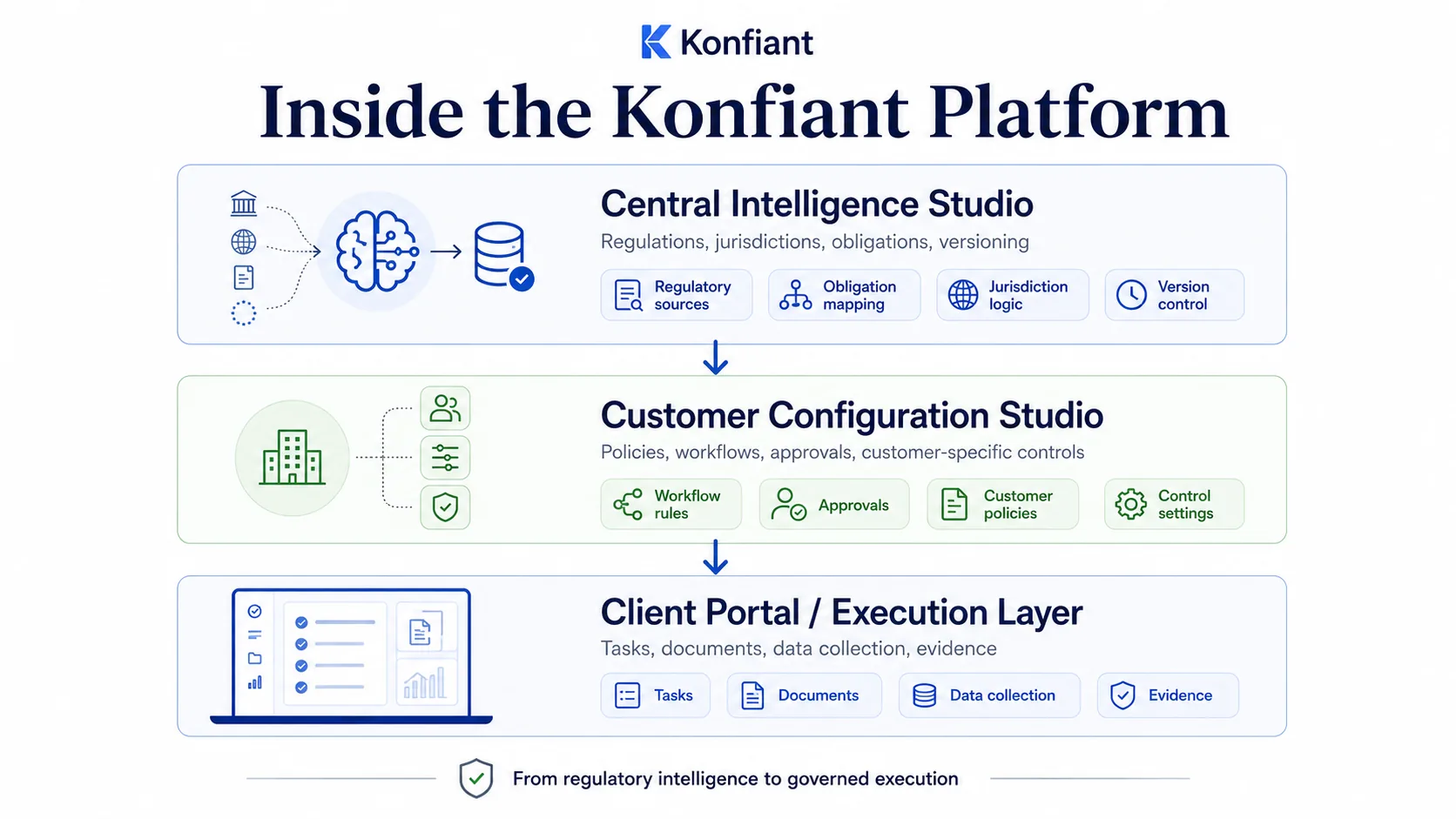Click the bank building source icon
The width and height of the screenshot is (1456, 819).
[244, 204]
